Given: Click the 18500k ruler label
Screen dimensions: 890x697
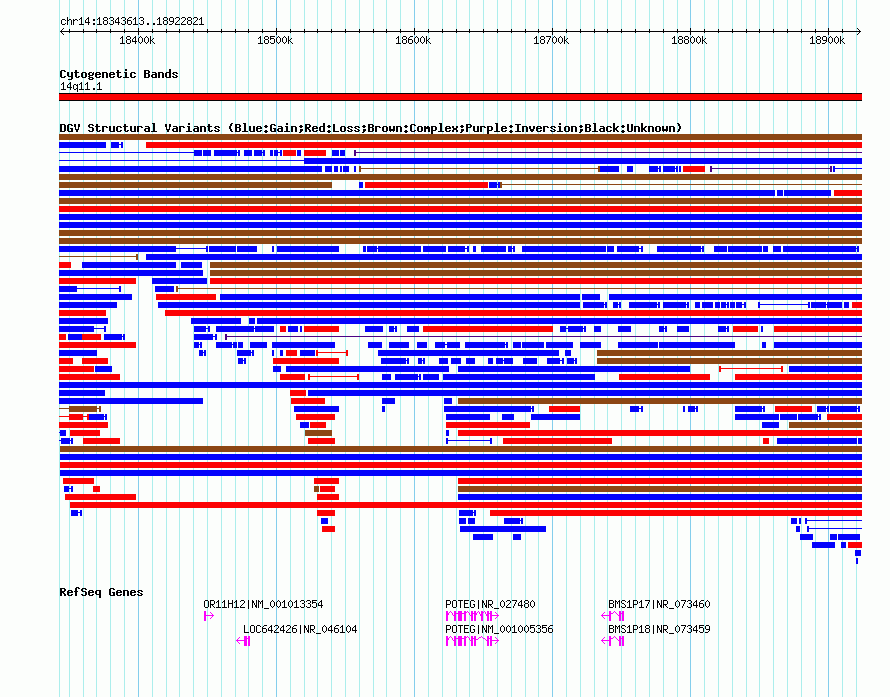Looking at the screenshot, I should coord(275,40).
